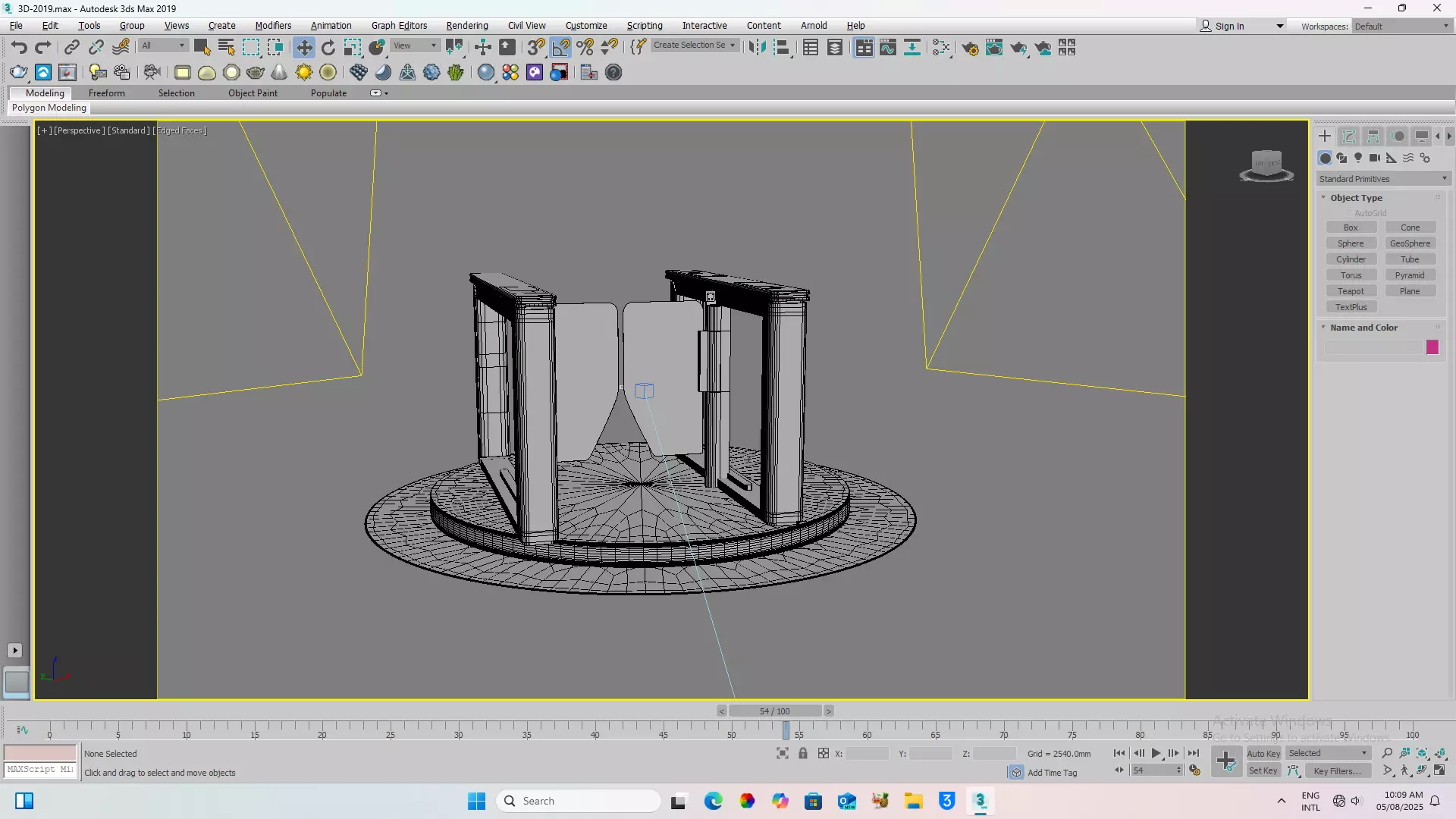This screenshot has height=819, width=1456.
Task: Switch to the Object Paint ribbon tab
Action: 253,93
